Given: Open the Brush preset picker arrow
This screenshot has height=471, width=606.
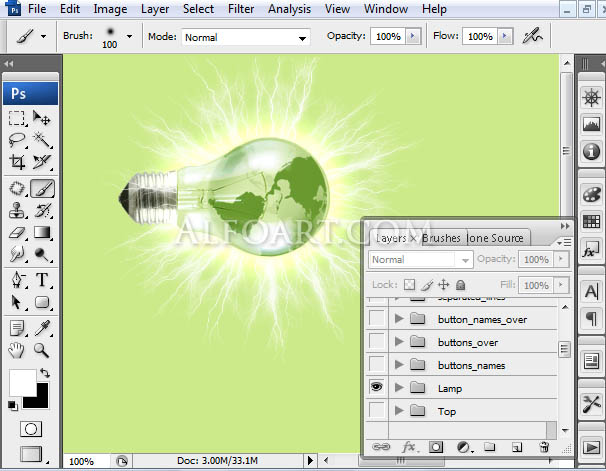Looking at the screenshot, I should [129, 36].
